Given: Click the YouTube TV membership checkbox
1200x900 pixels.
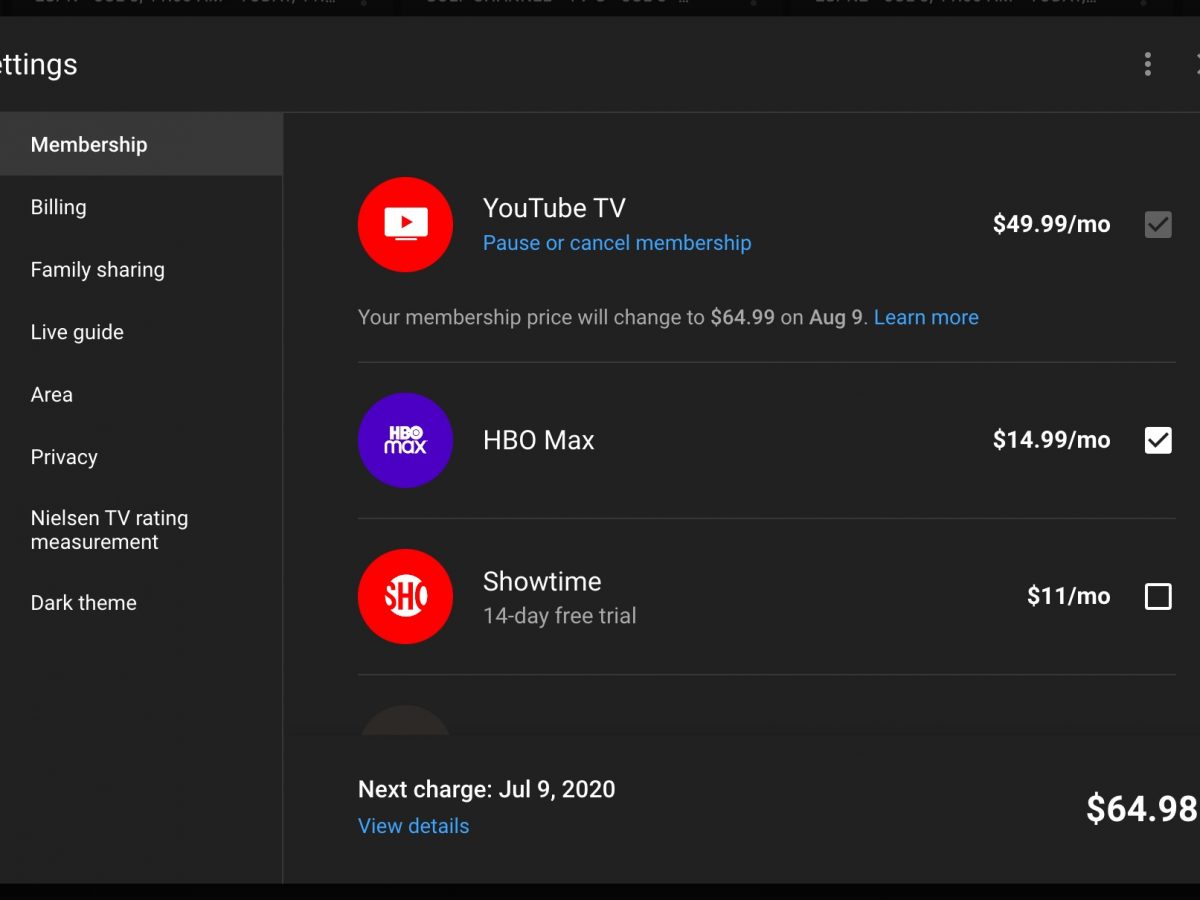Looking at the screenshot, I should [1158, 225].
